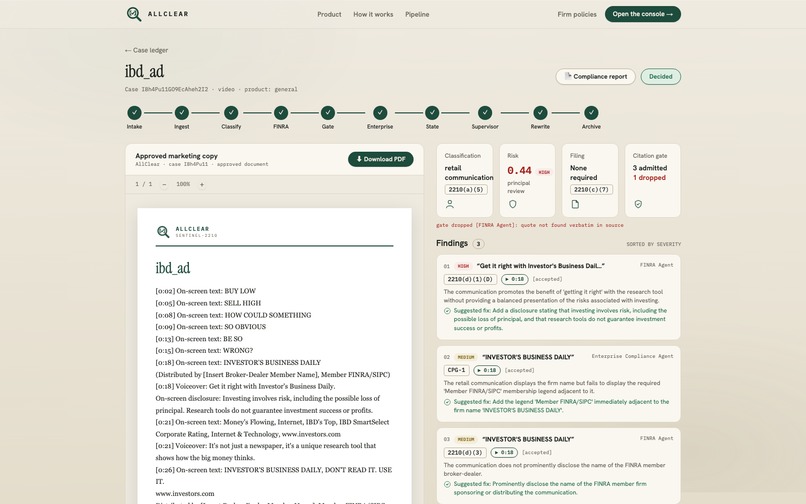The width and height of the screenshot is (806, 504).
Task: Play 0:18 timestamp in finding 02
Action: point(487,370)
